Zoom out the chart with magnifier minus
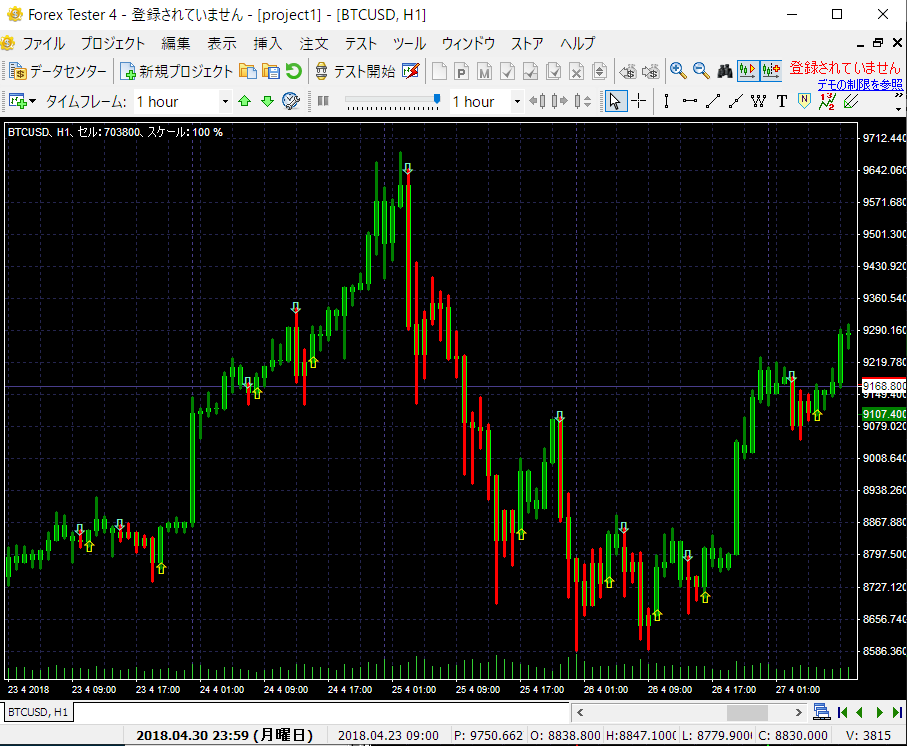Screen dimensions: 907x746 pos(701,71)
